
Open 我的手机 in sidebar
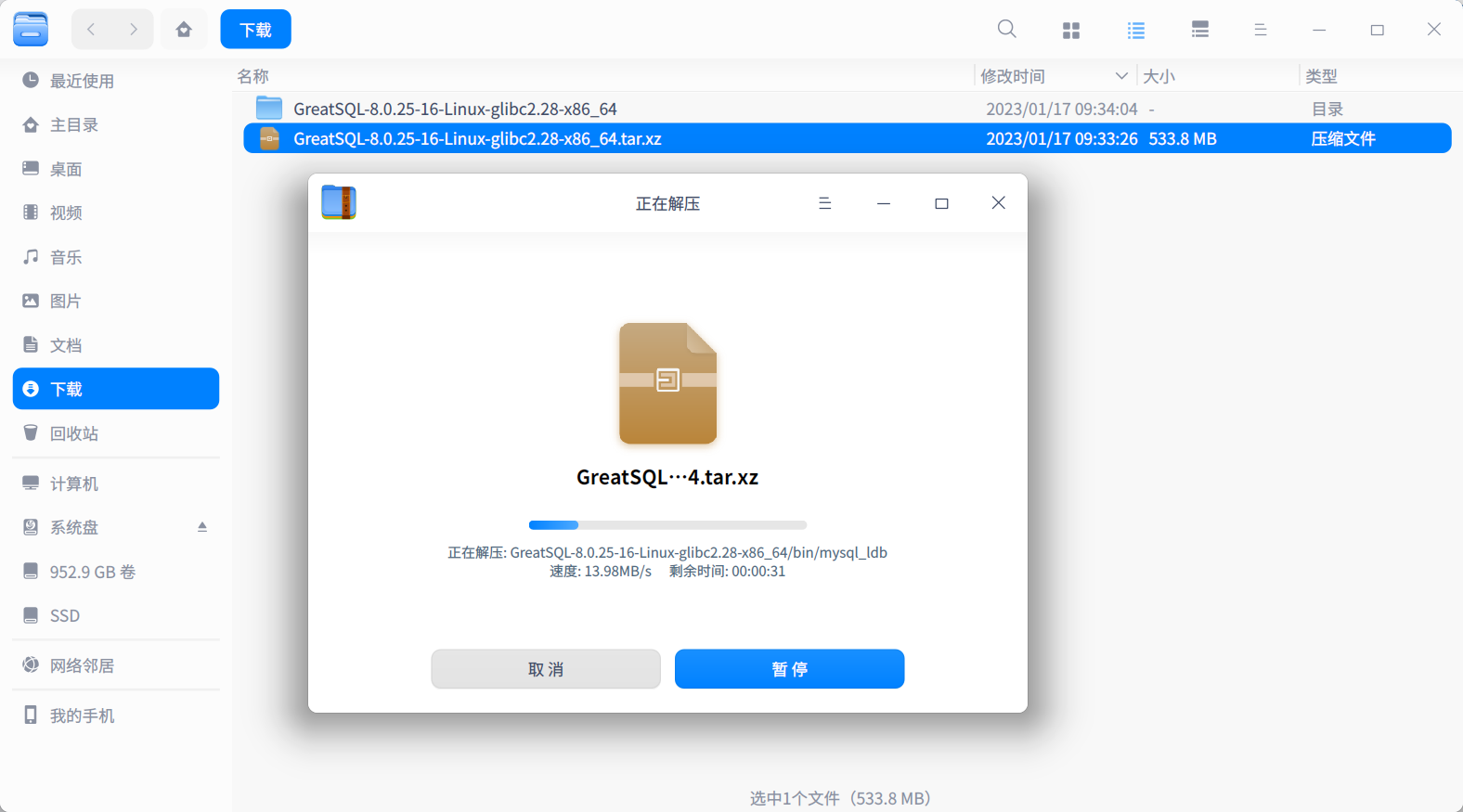tap(116, 715)
